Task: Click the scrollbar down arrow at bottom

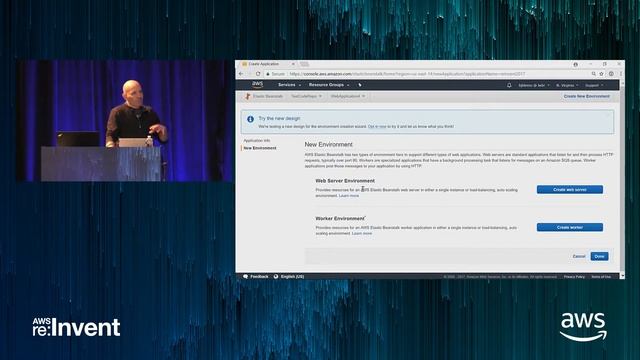Action: click(622, 276)
